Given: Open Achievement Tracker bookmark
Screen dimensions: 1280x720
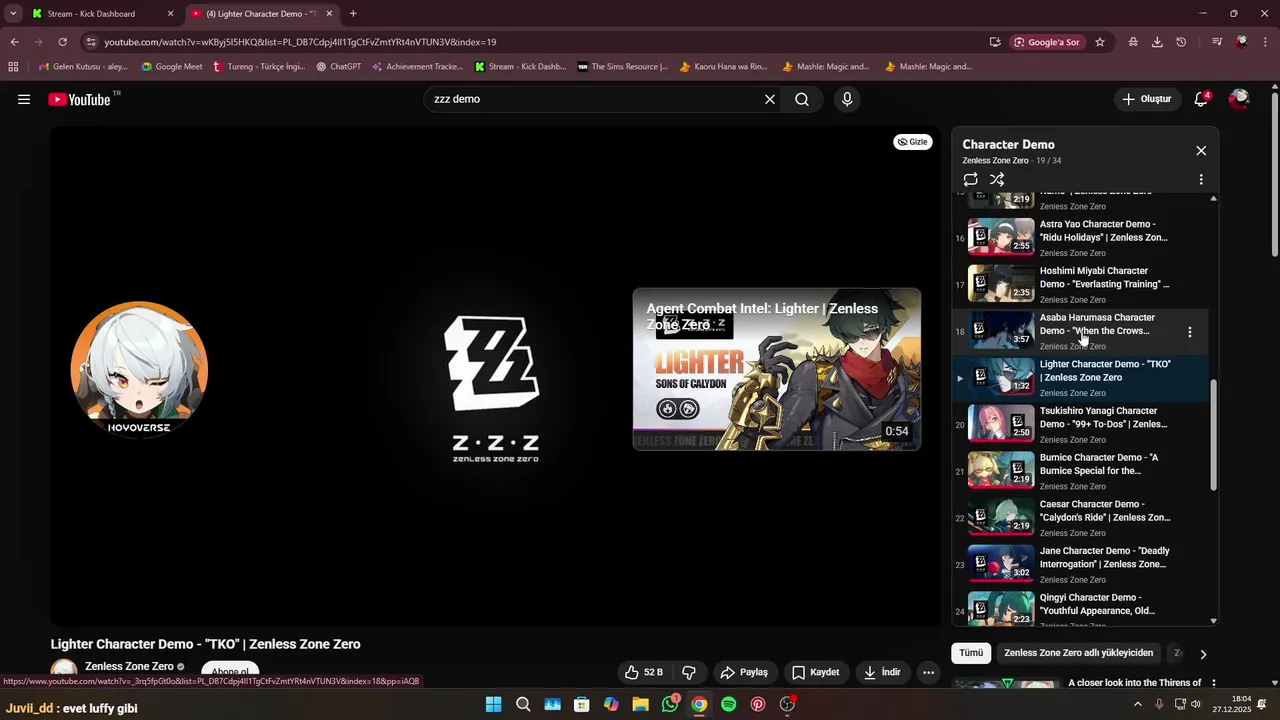Looking at the screenshot, I should (x=418, y=67).
